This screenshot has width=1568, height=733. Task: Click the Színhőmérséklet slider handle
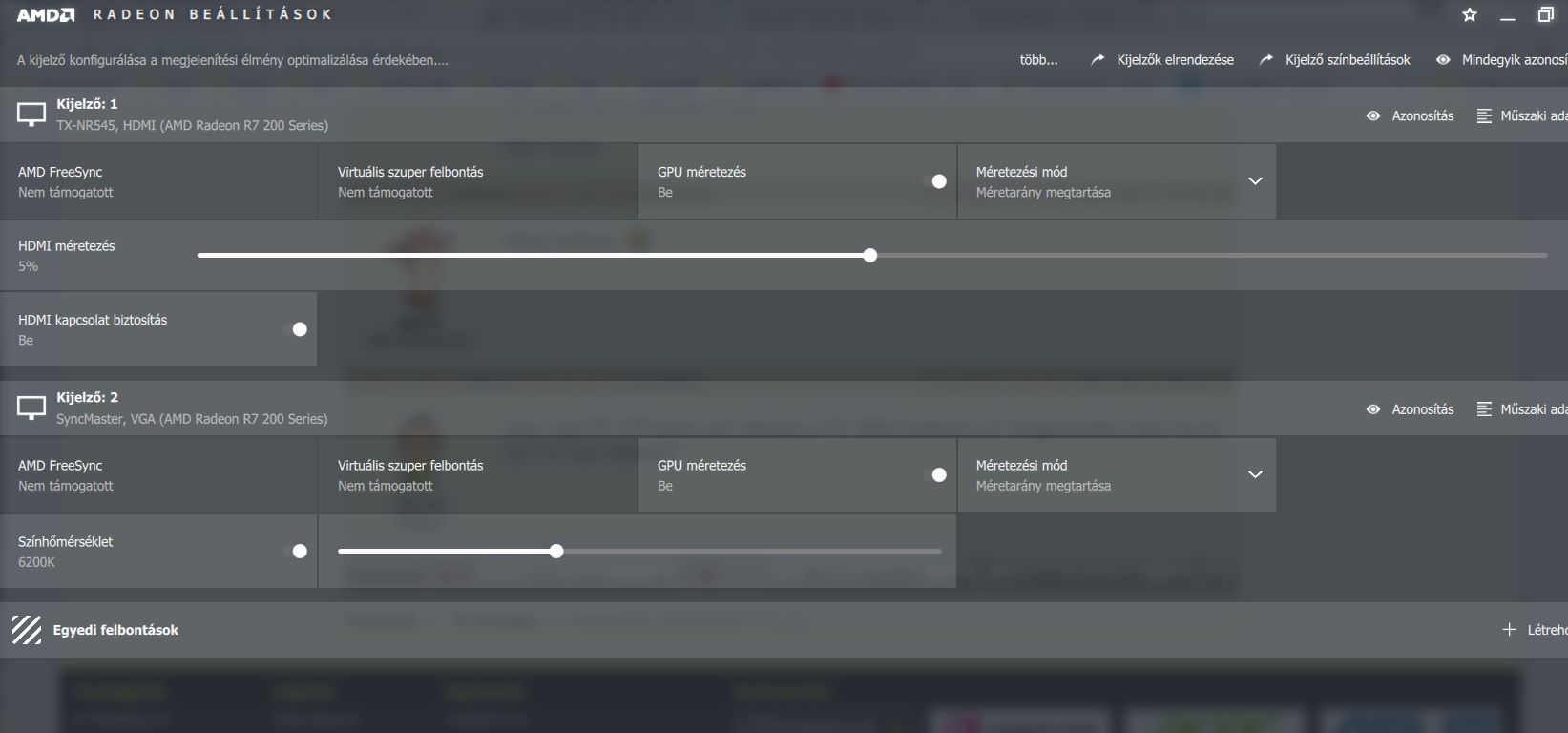(556, 551)
